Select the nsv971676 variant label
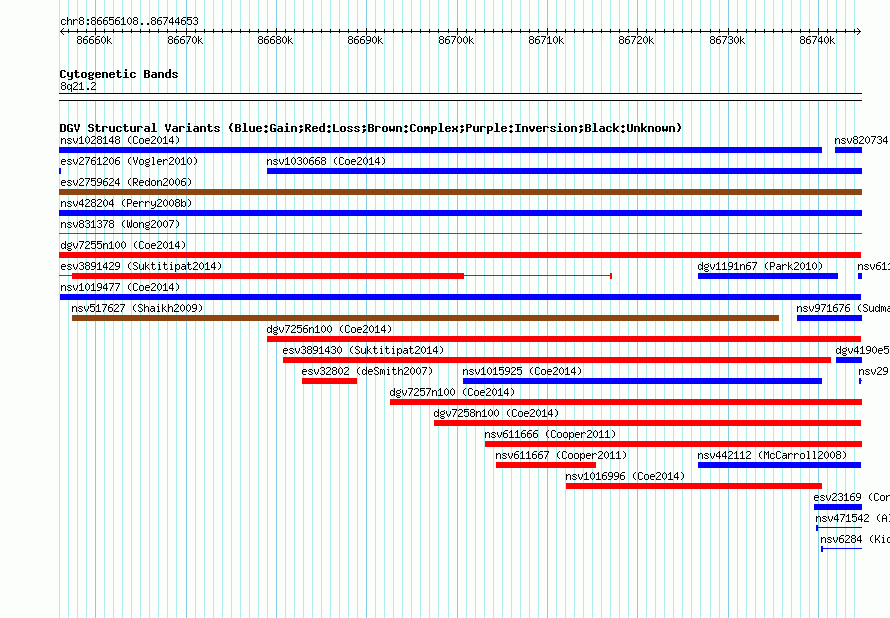Image resolution: width=890 pixels, height=618 pixels. coord(823,308)
